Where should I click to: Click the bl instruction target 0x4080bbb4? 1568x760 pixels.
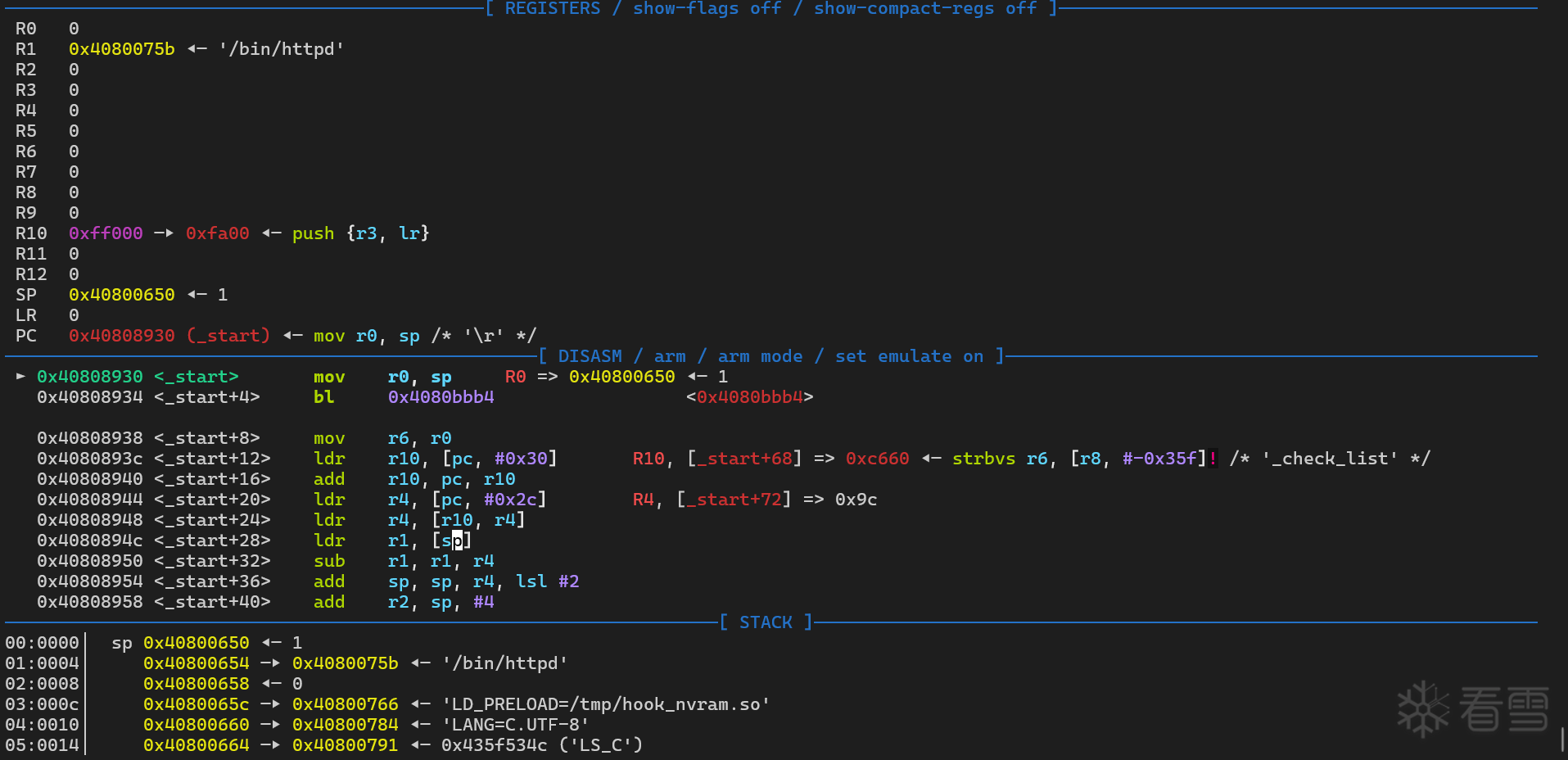[441, 397]
